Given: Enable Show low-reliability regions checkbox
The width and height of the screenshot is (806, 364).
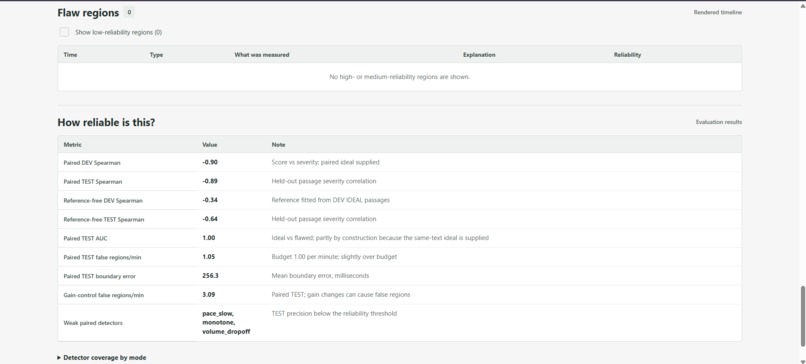Looking at the screenshot, I should click(x=64, y=32).
